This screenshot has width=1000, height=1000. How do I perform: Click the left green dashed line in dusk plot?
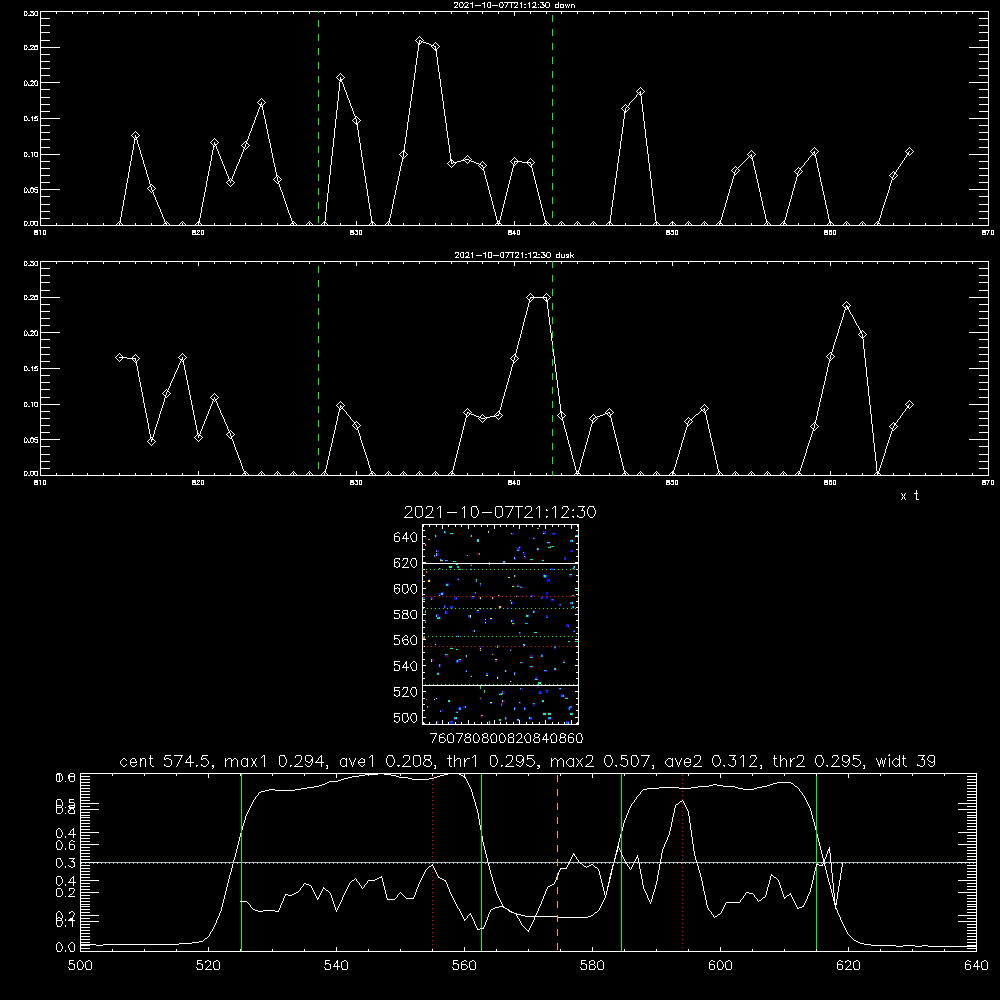pos(318,369)
